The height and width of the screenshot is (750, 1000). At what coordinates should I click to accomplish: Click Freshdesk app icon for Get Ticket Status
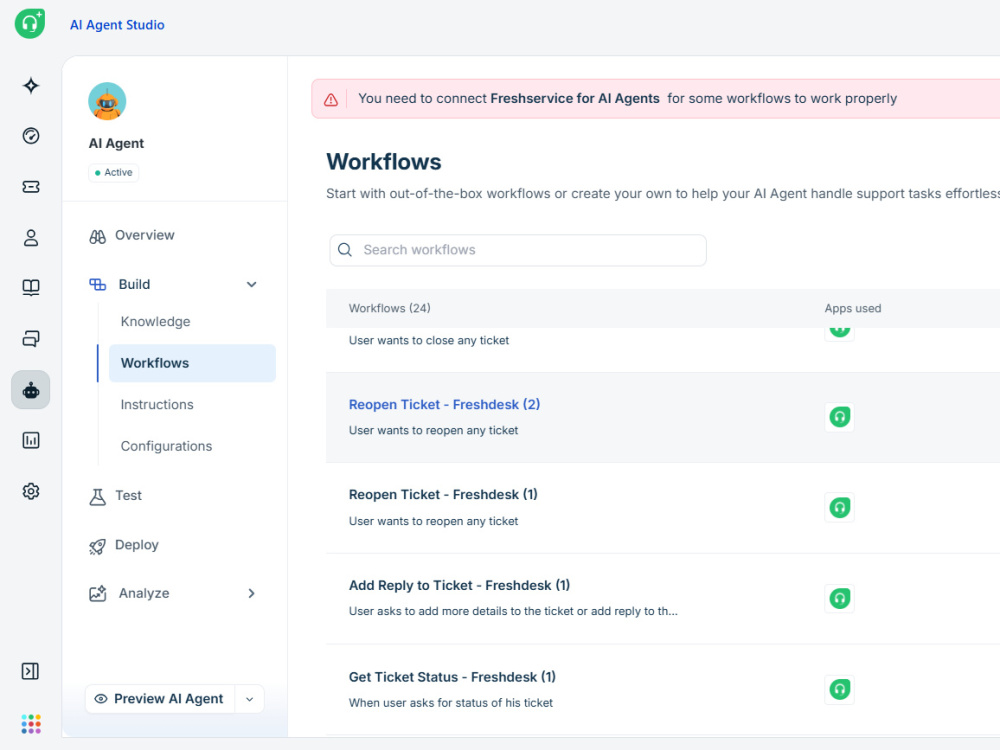(839, 689)
